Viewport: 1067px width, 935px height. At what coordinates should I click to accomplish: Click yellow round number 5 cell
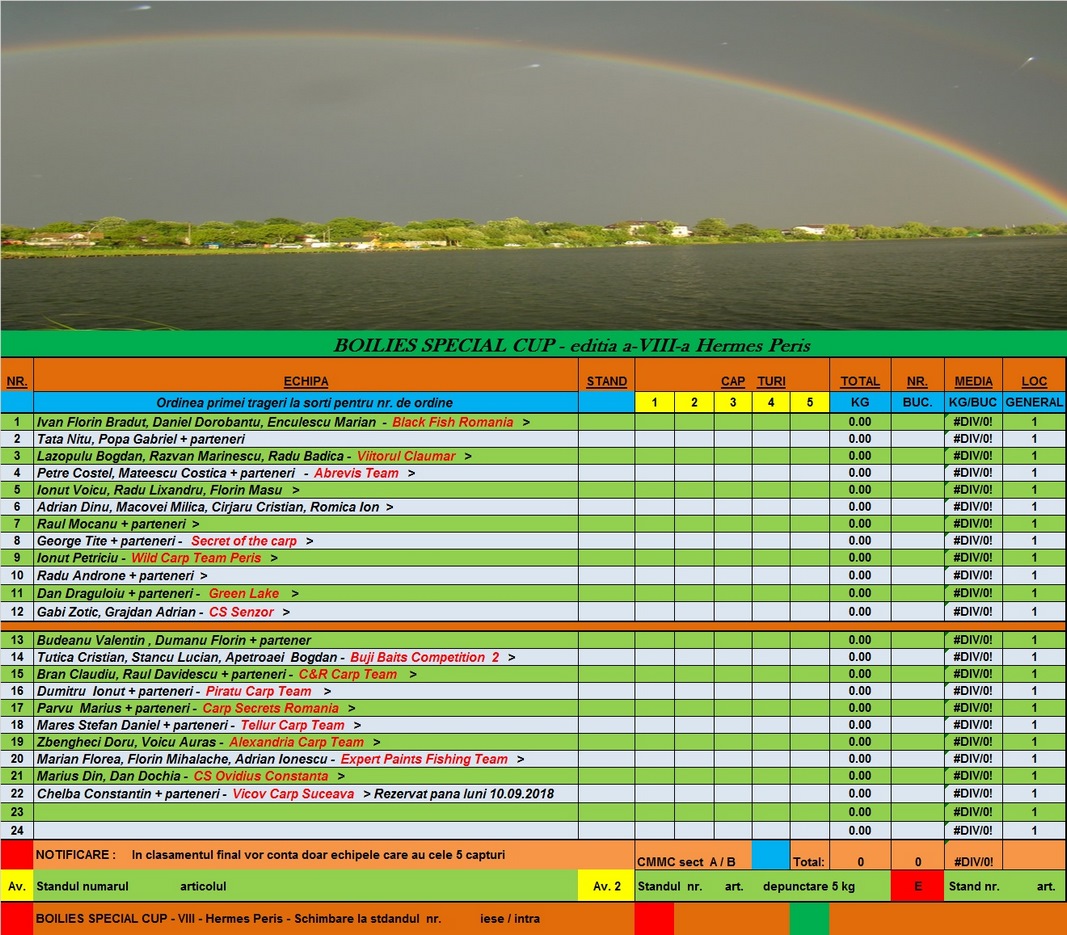coord(810,402)
